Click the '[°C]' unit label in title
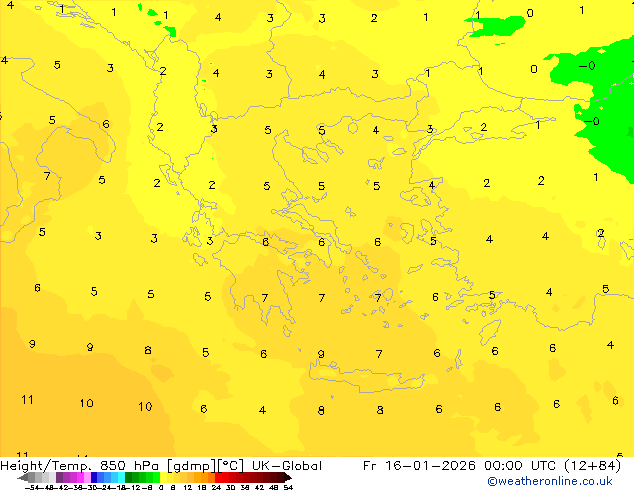The width and height of the screenshot is (634, 490). coord(230,466)
